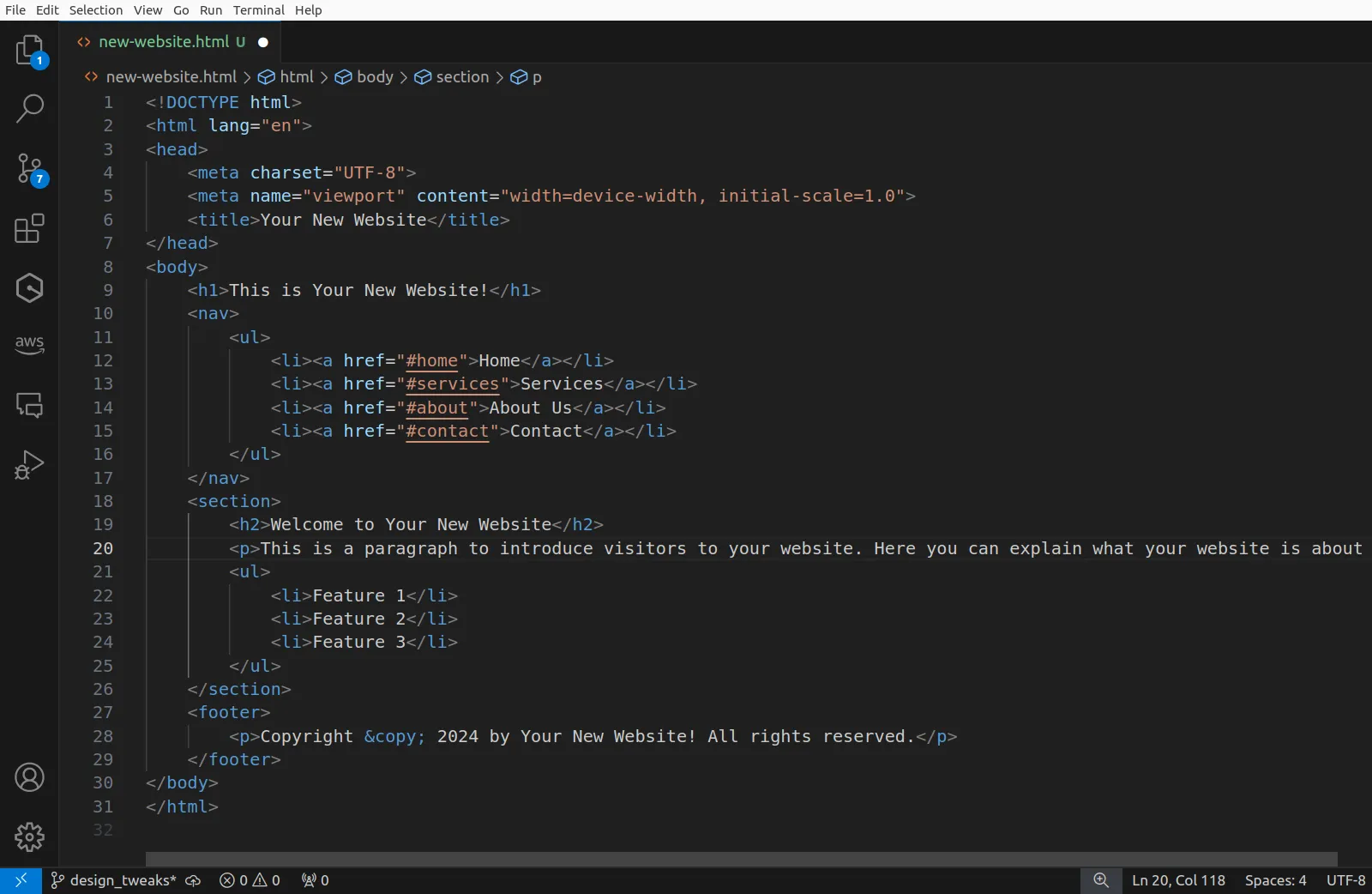Click the opening '<footer>' tag

[229, 712]
